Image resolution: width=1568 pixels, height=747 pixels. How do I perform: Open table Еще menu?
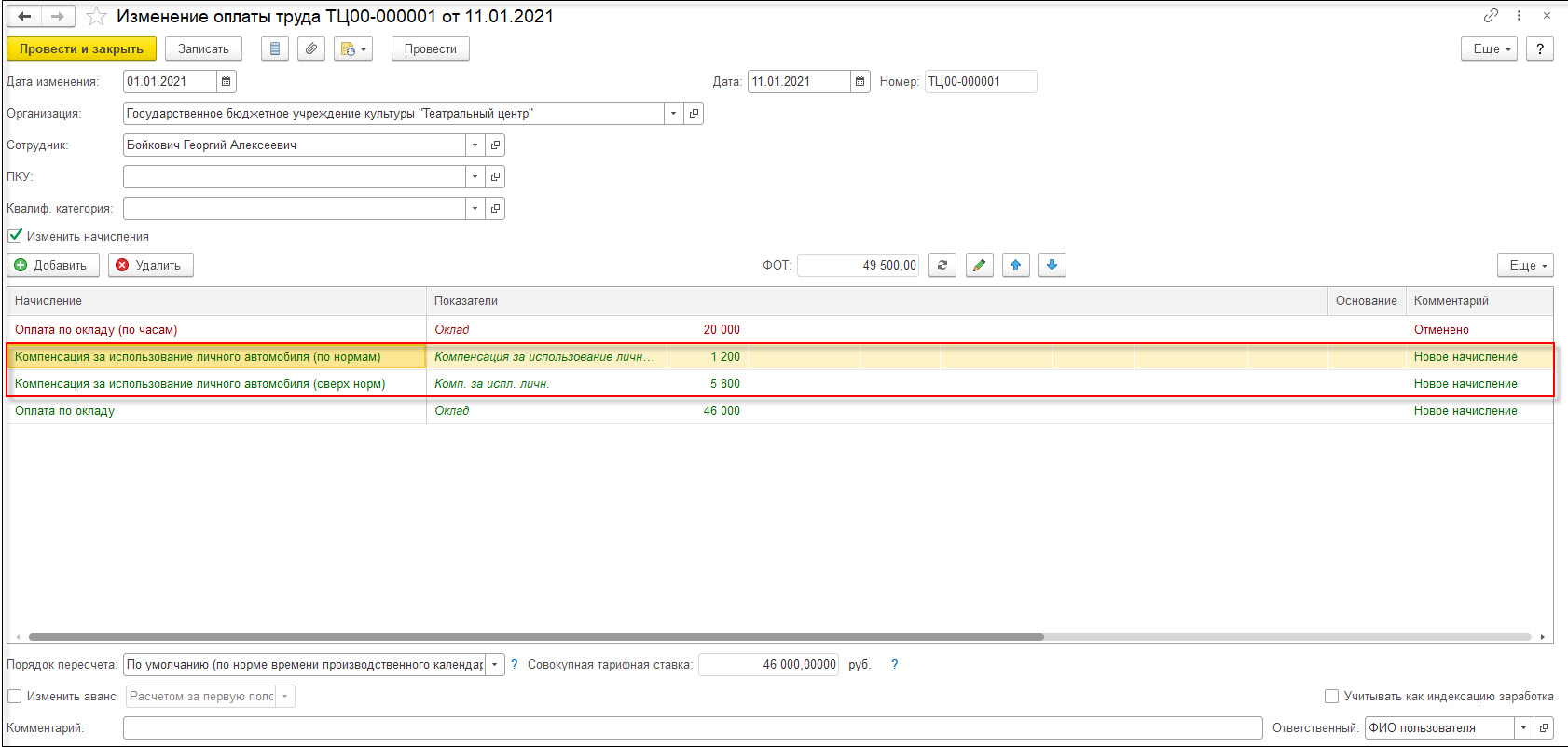[1525, 265]
